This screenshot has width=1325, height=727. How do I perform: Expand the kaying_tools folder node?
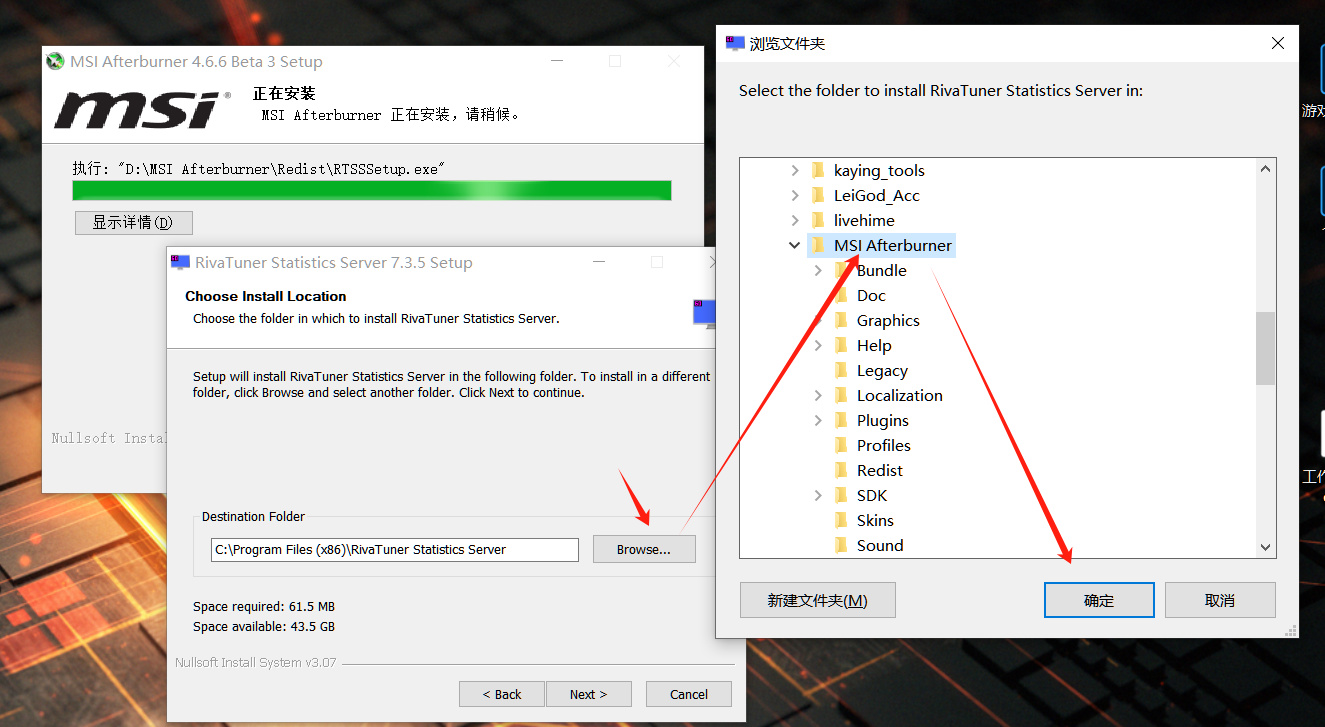[795, 170]
